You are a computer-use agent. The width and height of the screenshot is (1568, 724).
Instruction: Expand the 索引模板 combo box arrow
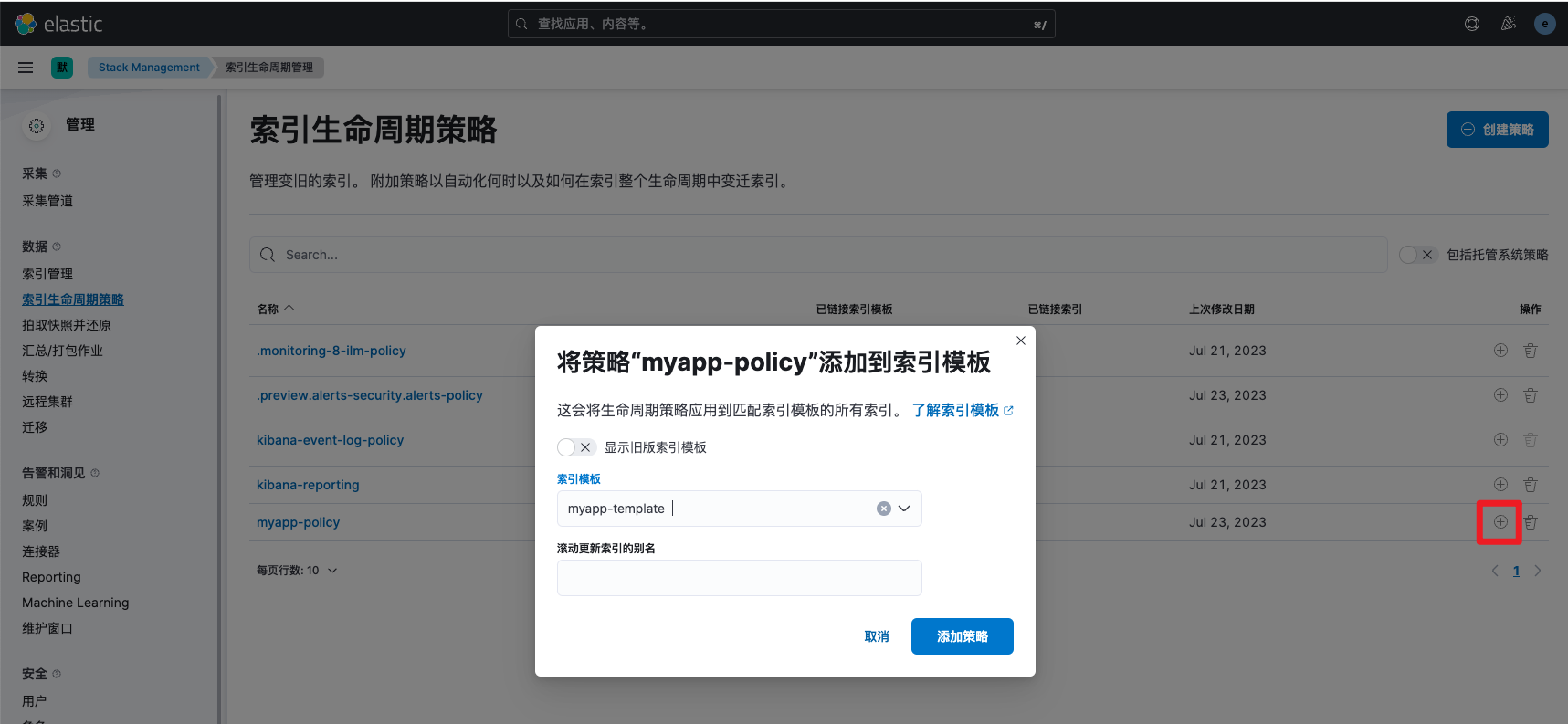click(904, 509)
